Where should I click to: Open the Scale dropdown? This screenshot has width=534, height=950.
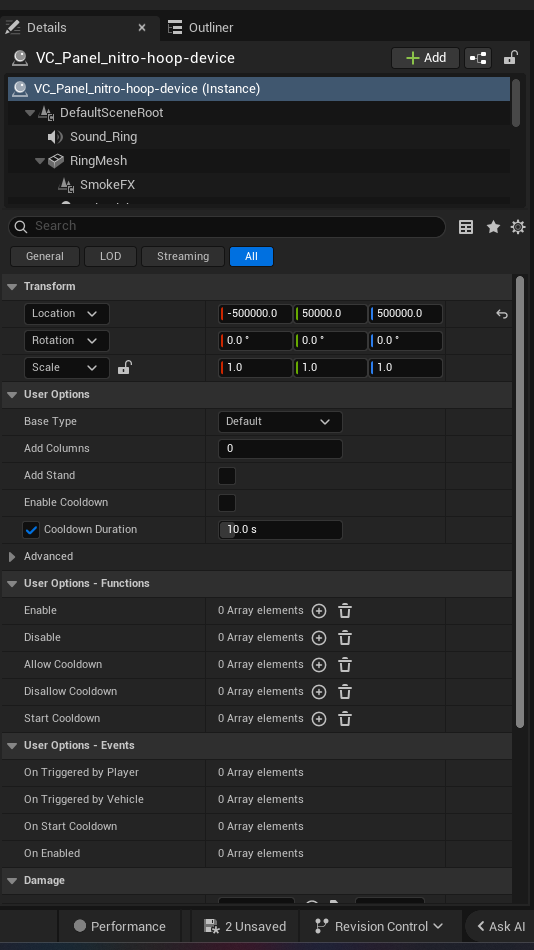(66, 368)
